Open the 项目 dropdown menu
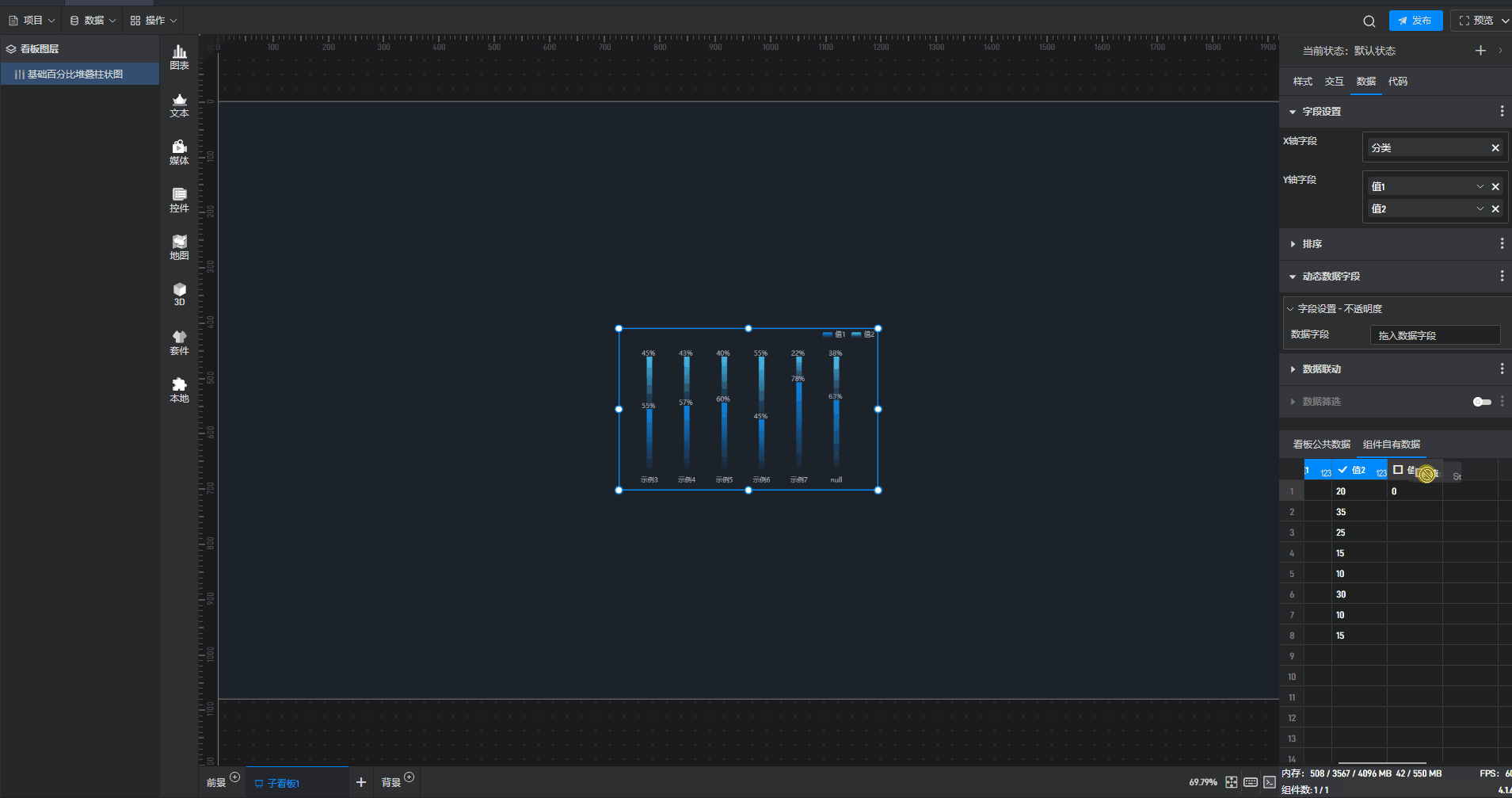Image resolution: width=1512 pixels, height=798 pixels. (32, 21)
